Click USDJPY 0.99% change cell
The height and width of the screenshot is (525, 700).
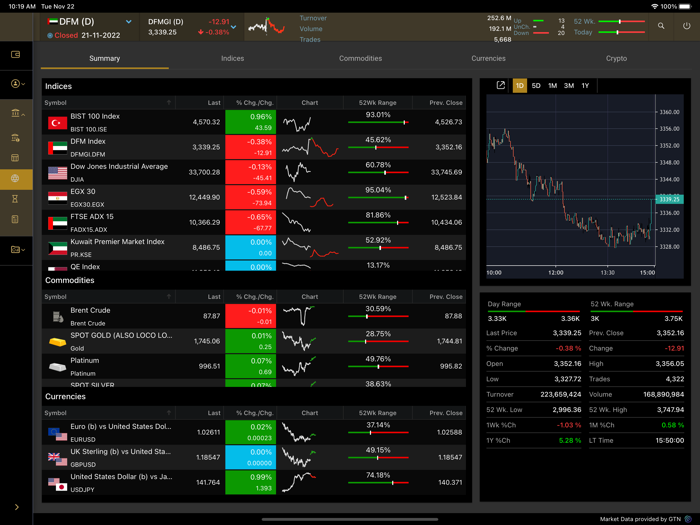[250, 482]
